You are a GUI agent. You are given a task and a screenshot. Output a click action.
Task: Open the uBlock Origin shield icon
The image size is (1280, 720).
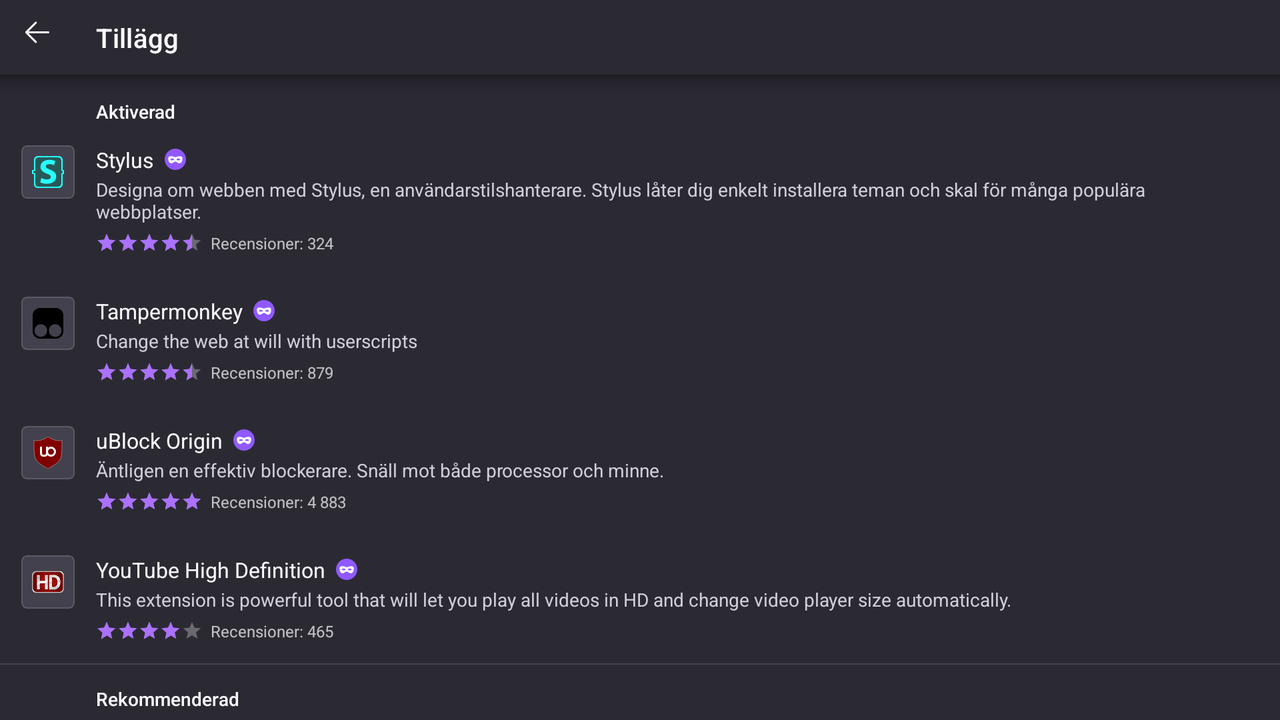(x=48, y=453)
